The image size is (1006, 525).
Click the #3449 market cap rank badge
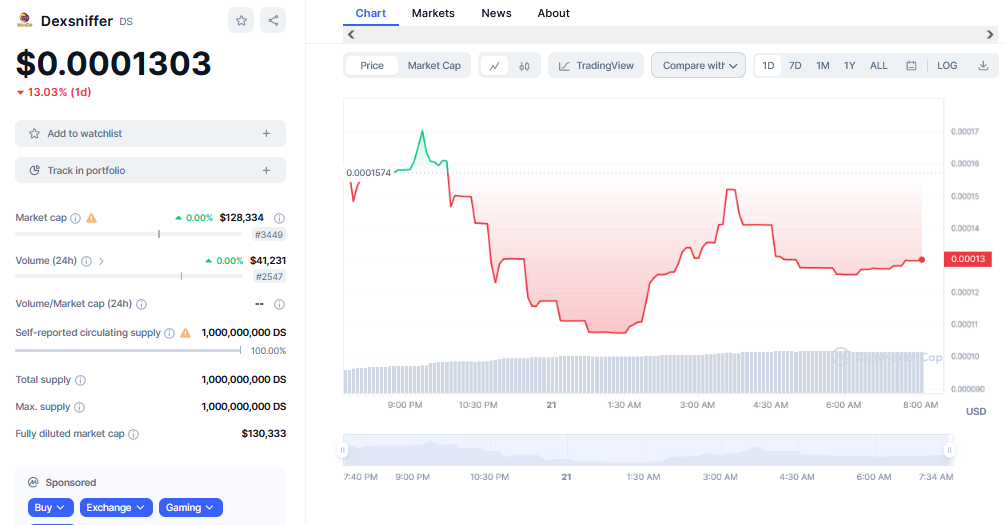pyautogui.click(x=269, y=235)
